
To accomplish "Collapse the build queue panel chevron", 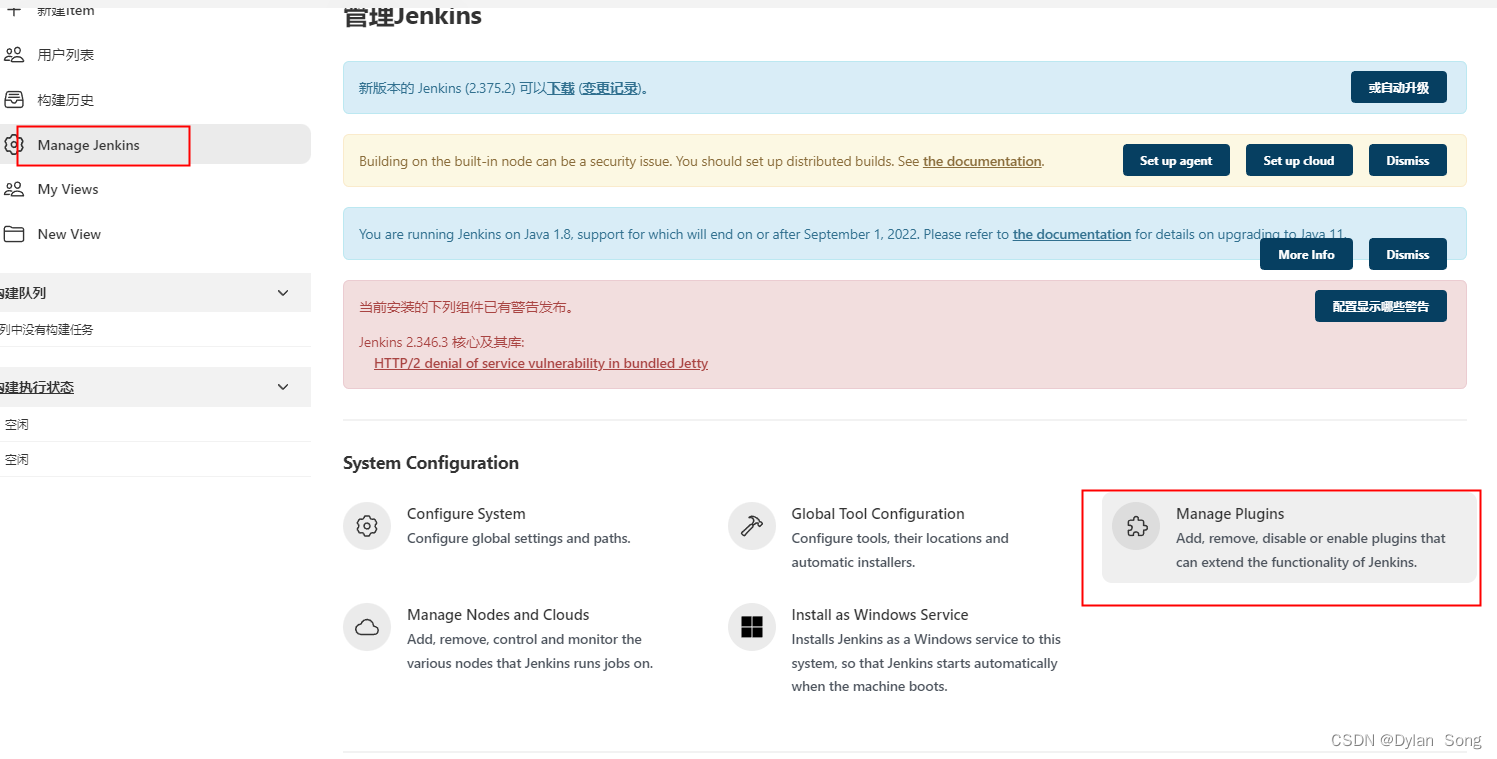I will 283,293.
